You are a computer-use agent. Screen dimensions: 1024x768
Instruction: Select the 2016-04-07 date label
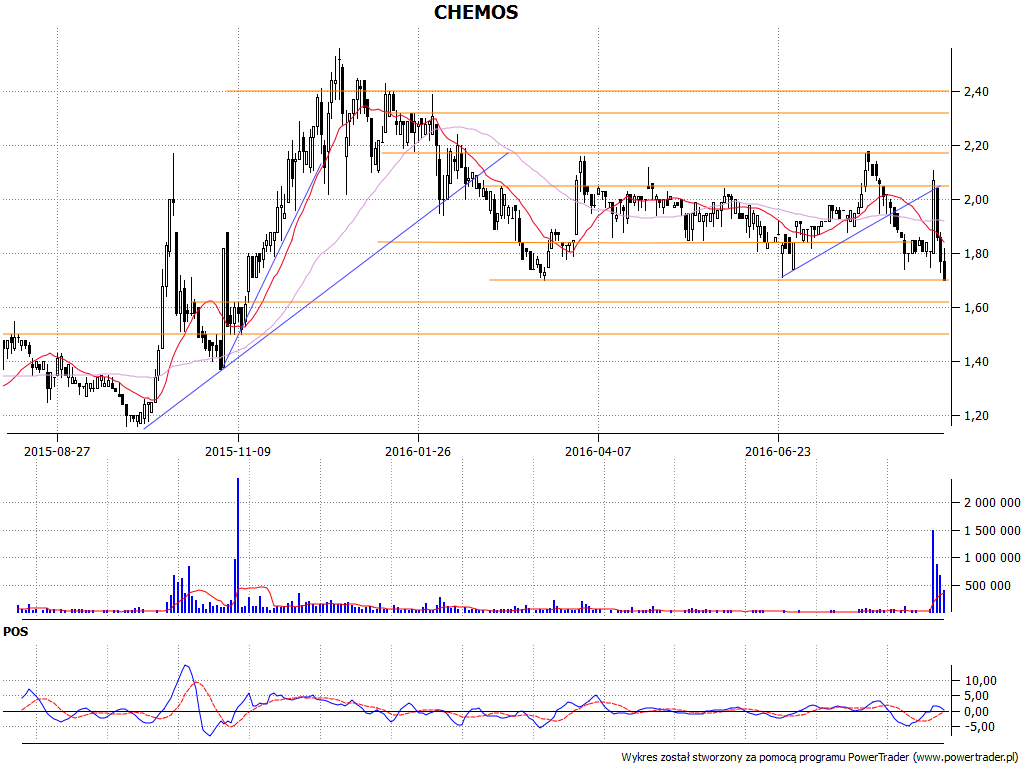(598, 451)
